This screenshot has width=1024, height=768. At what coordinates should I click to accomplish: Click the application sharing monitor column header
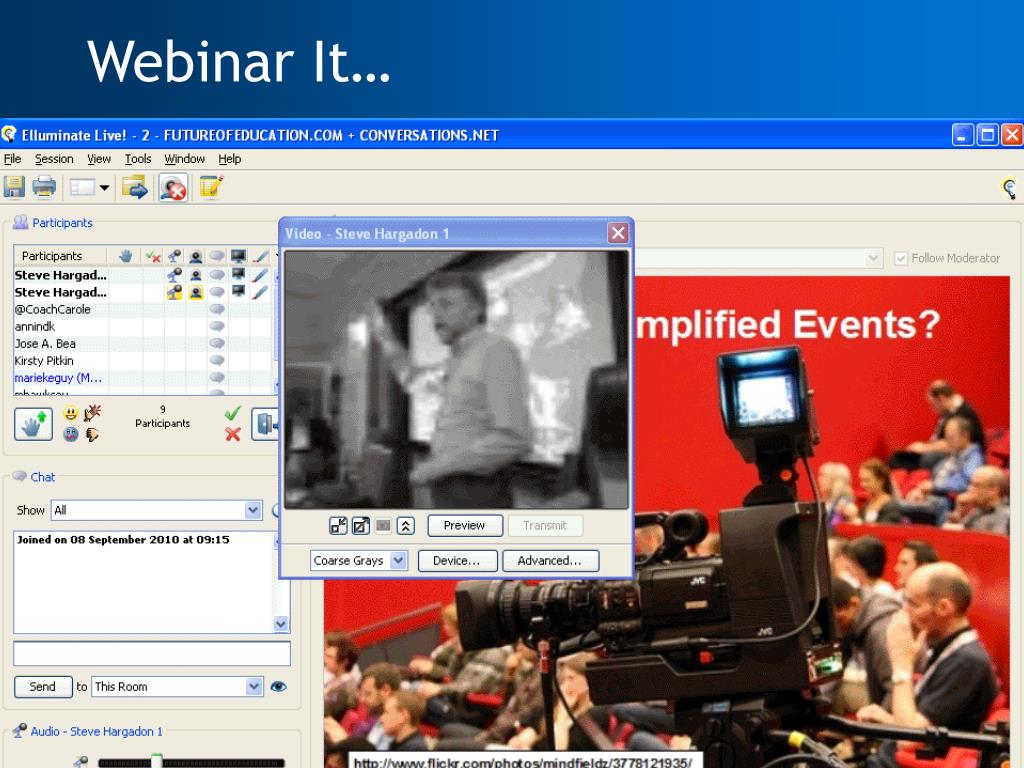[238, 256]
